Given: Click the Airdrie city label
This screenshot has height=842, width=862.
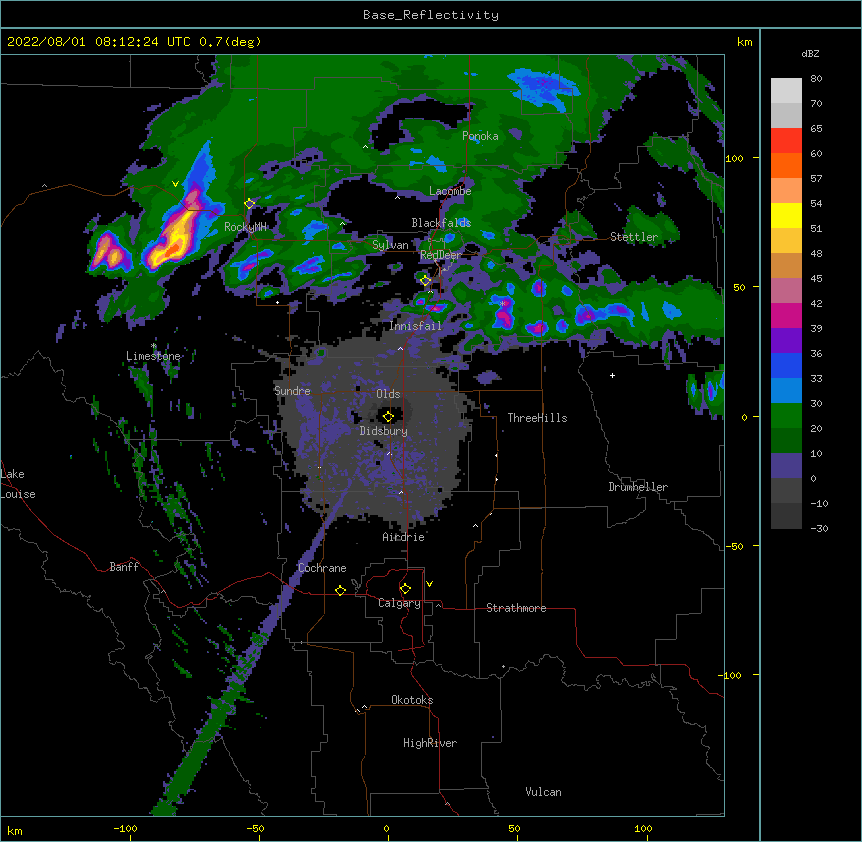Looking at the screenshot, I should point(404,537).
